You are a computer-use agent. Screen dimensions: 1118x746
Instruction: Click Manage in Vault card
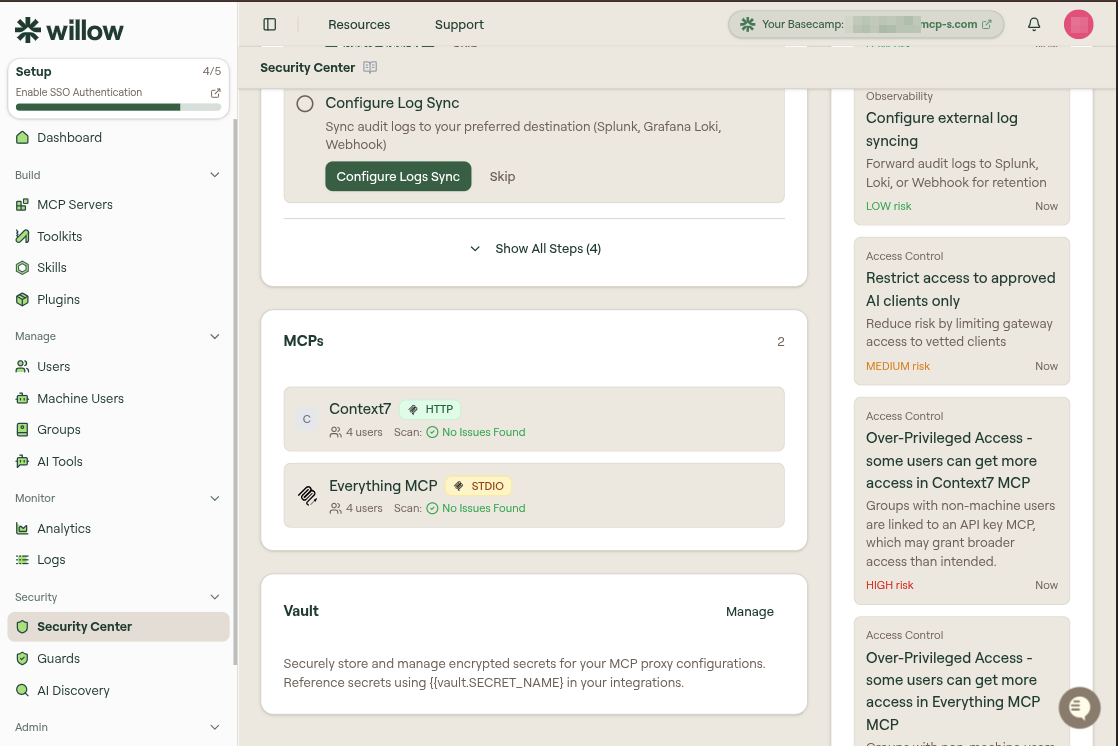[x=749, y=612]
